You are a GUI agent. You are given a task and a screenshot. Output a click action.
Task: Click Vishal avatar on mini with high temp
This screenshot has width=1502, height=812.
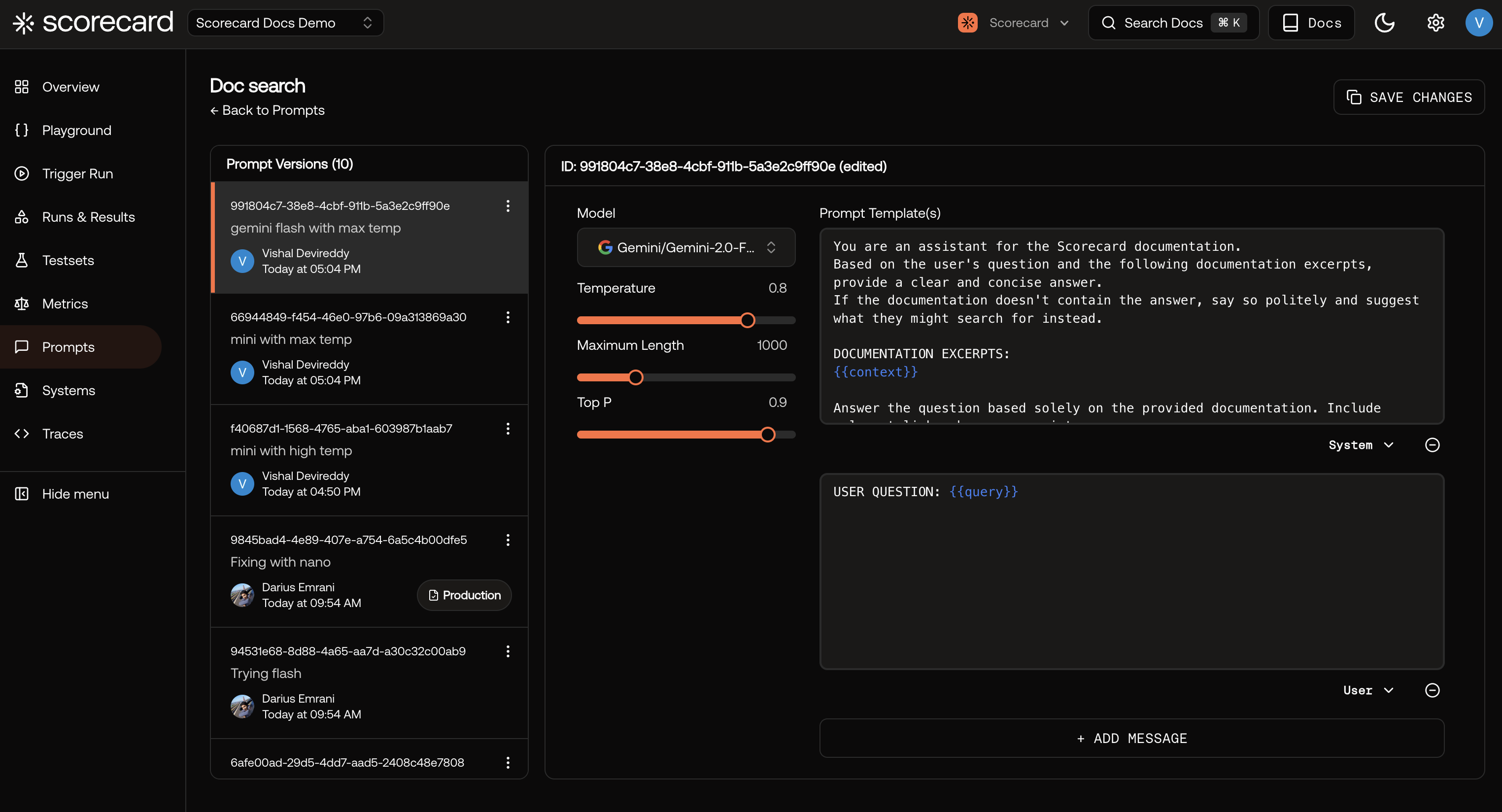click(242, 484)
